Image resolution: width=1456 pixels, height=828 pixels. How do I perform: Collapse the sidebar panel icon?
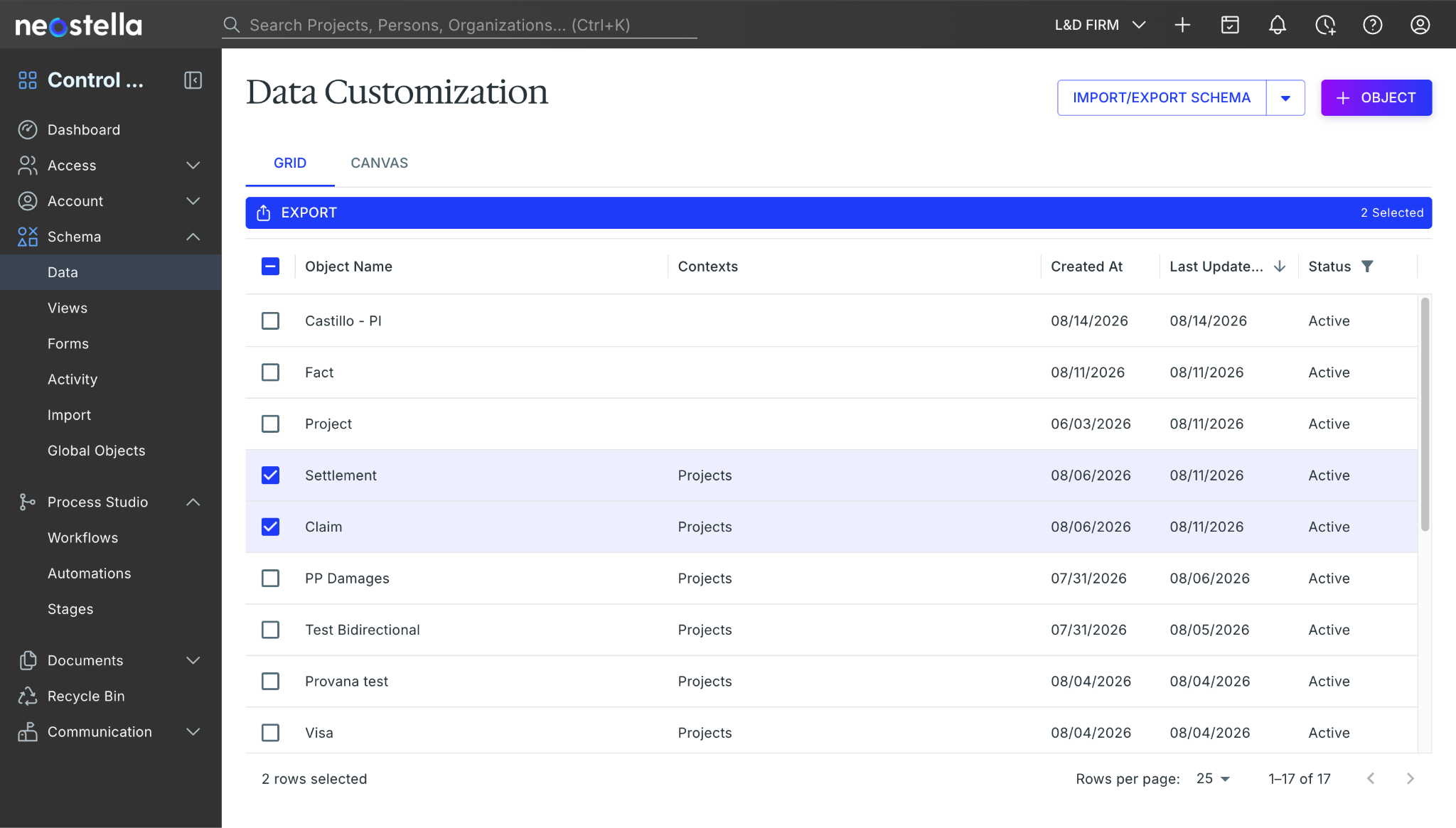click(193, 80)
